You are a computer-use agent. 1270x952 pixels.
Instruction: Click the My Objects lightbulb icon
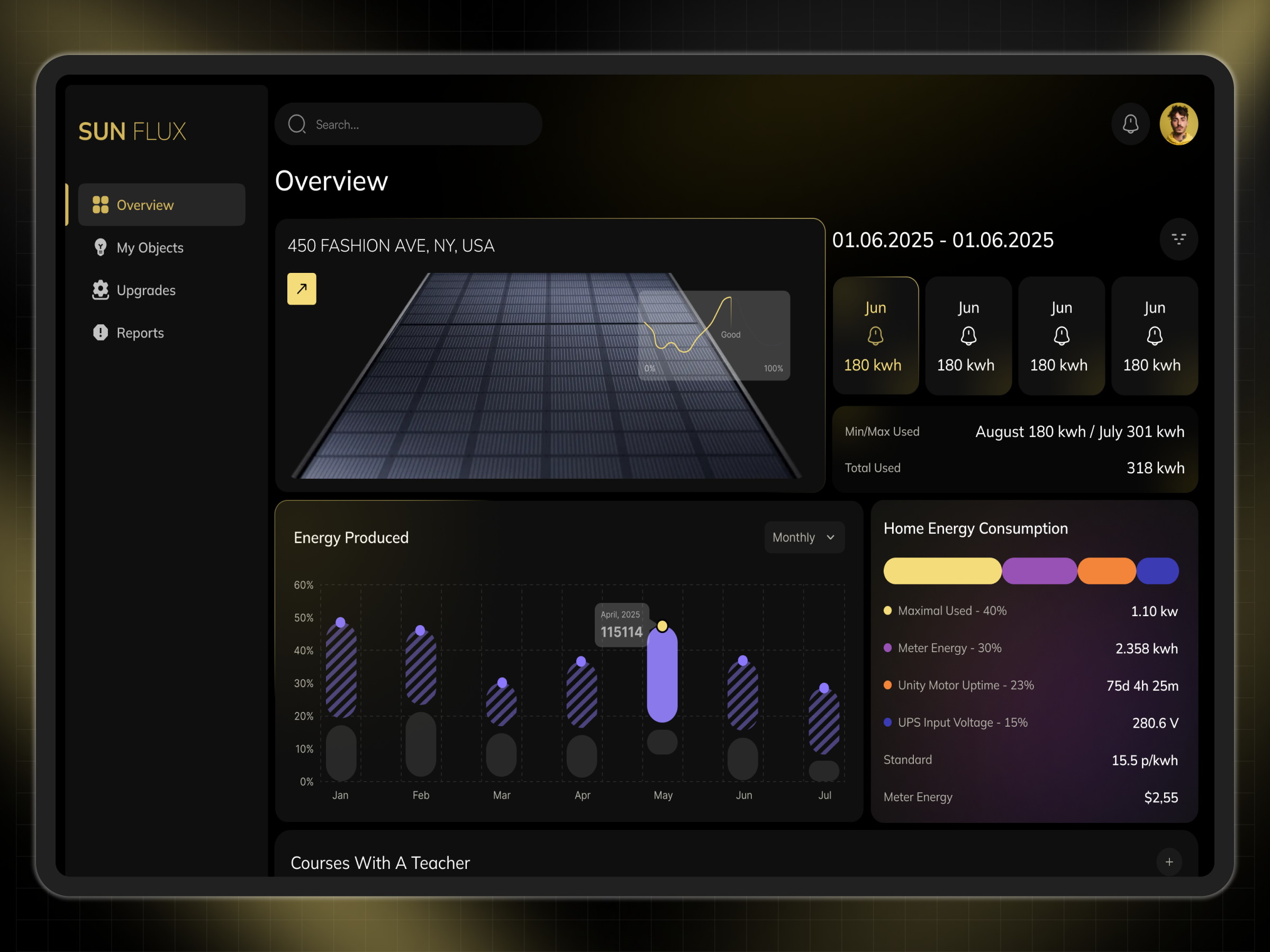pyautogui.click(x=101, y=247)
